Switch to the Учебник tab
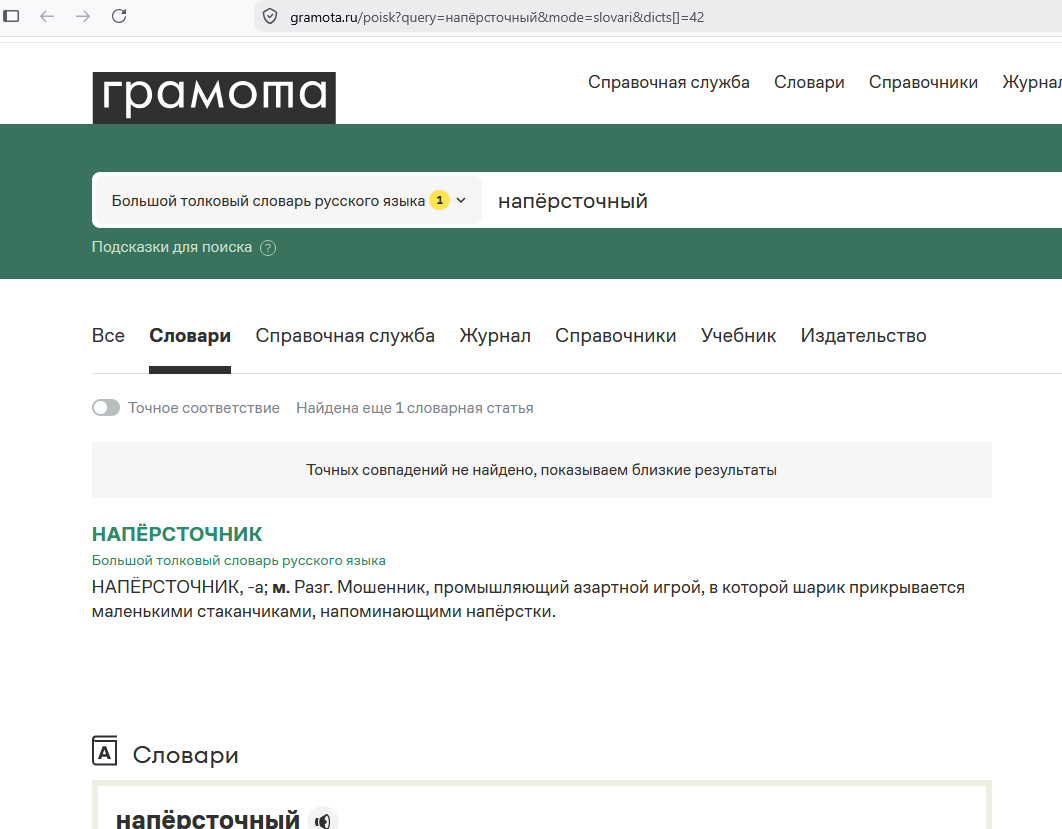Viewport: 1062px width, 829px height. click(x=738, y=336)
